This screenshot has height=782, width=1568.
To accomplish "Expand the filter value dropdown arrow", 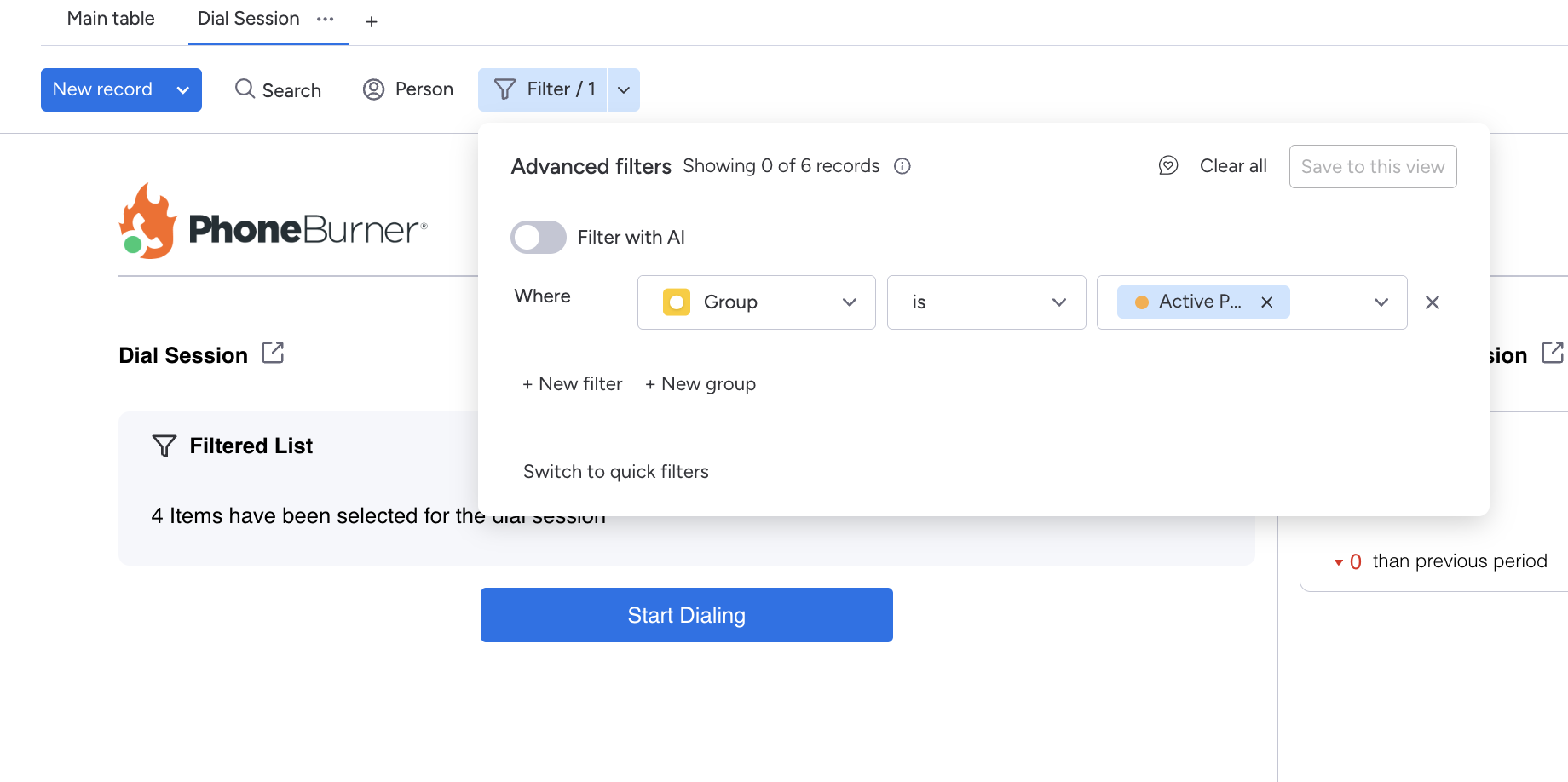I will click(x=1381, y=302).
